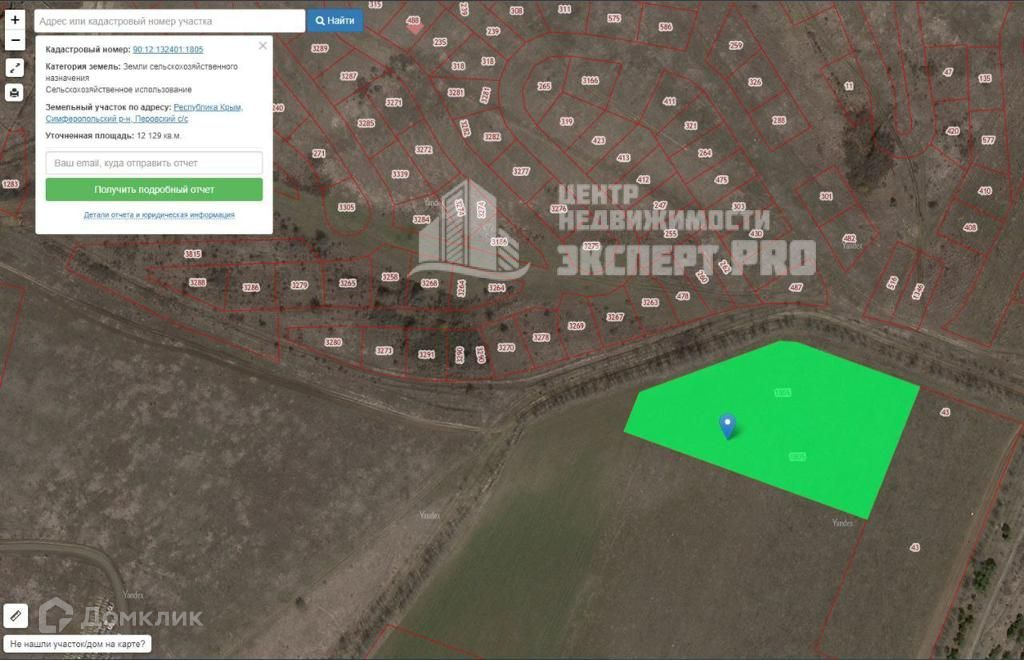
Task: Select parcel labeled 3287
Action: coord(349,76)
